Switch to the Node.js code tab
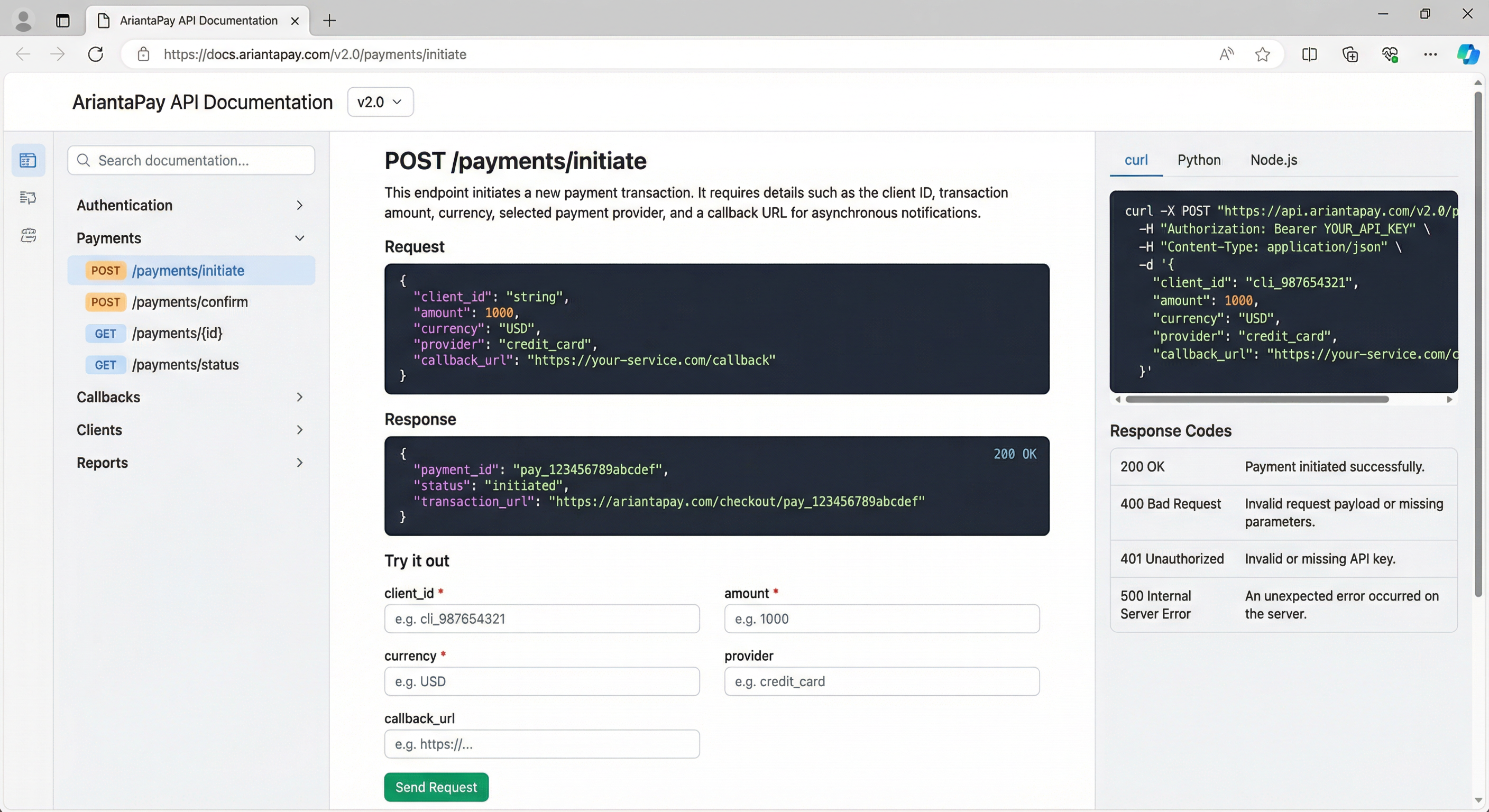Screen dimensions: 1489x812 click(1273, 160)
